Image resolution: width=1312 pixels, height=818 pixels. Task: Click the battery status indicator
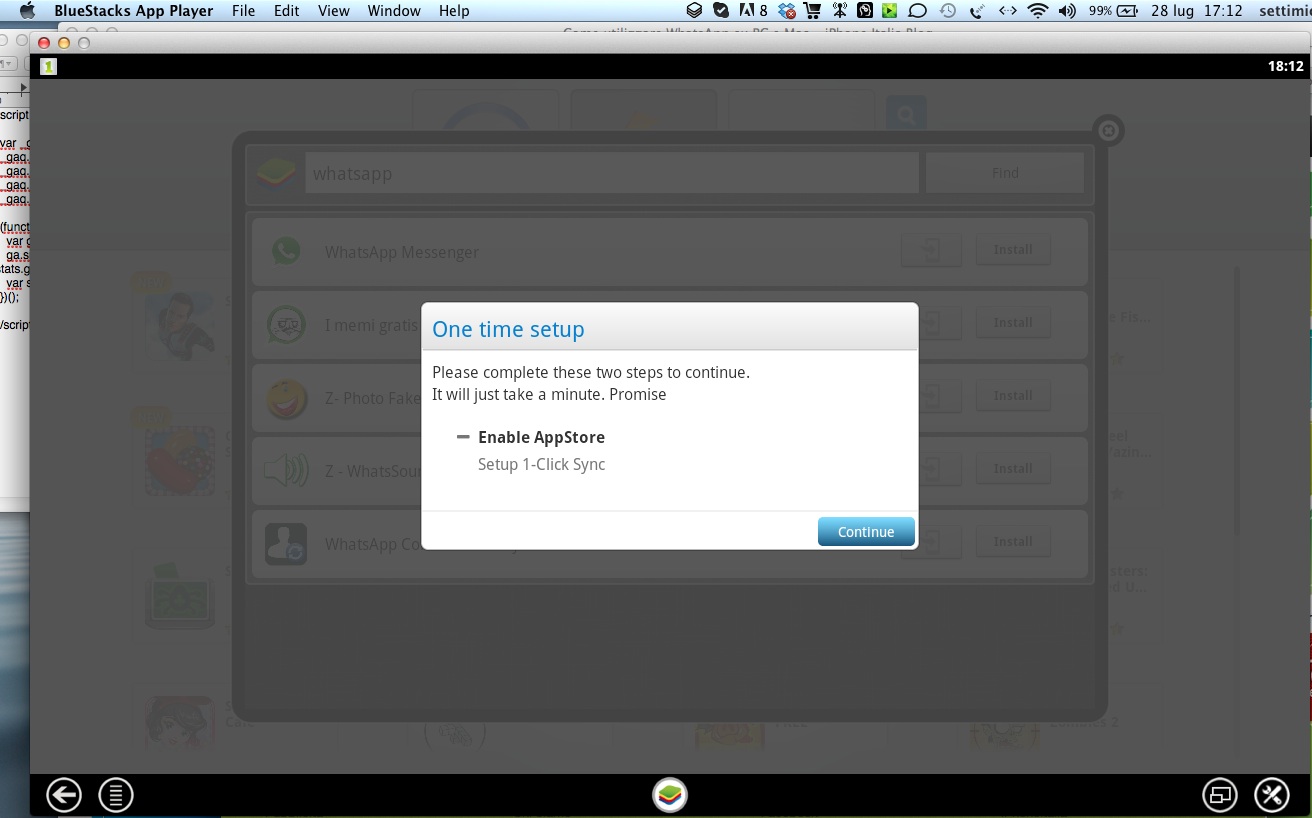pyautogui.click(x=1113, y=11)
